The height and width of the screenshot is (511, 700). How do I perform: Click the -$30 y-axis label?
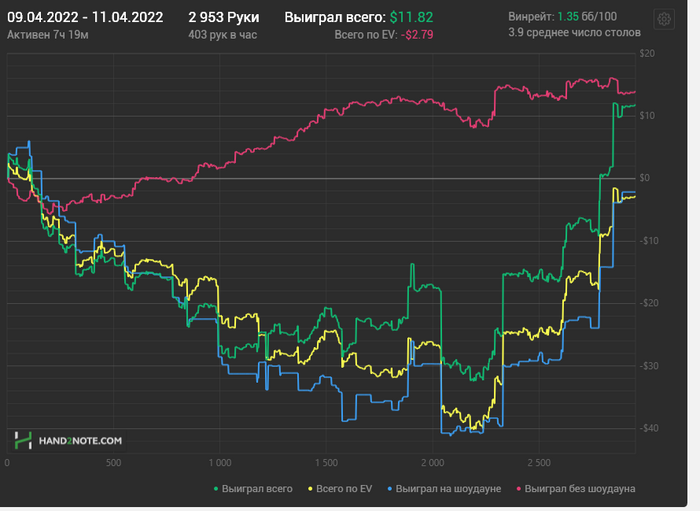point(648,366)
